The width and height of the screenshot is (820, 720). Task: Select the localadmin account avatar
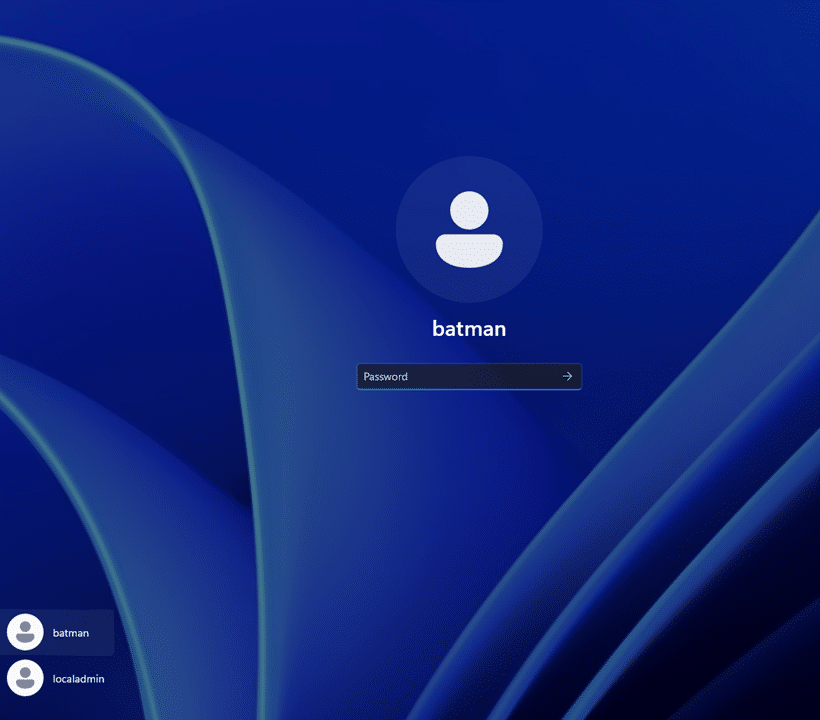(x=25, y=678)
